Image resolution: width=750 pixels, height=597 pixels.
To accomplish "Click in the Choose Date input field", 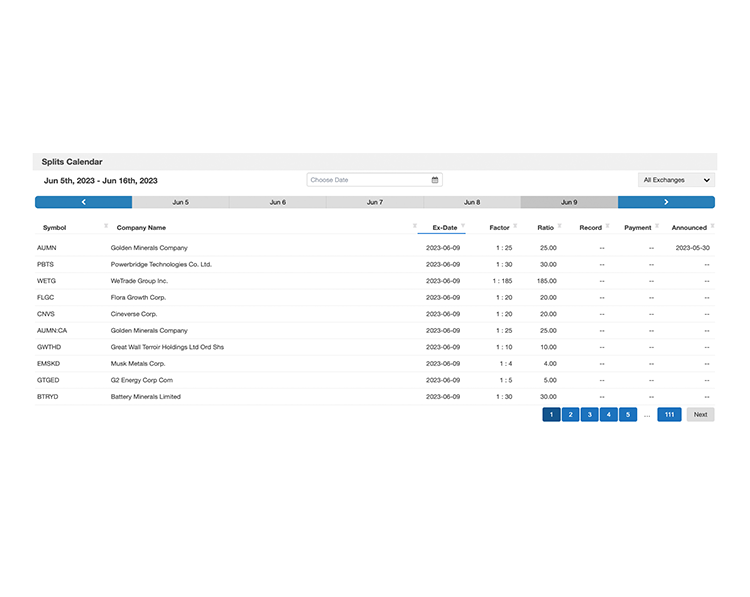I will tap(367, 180).
